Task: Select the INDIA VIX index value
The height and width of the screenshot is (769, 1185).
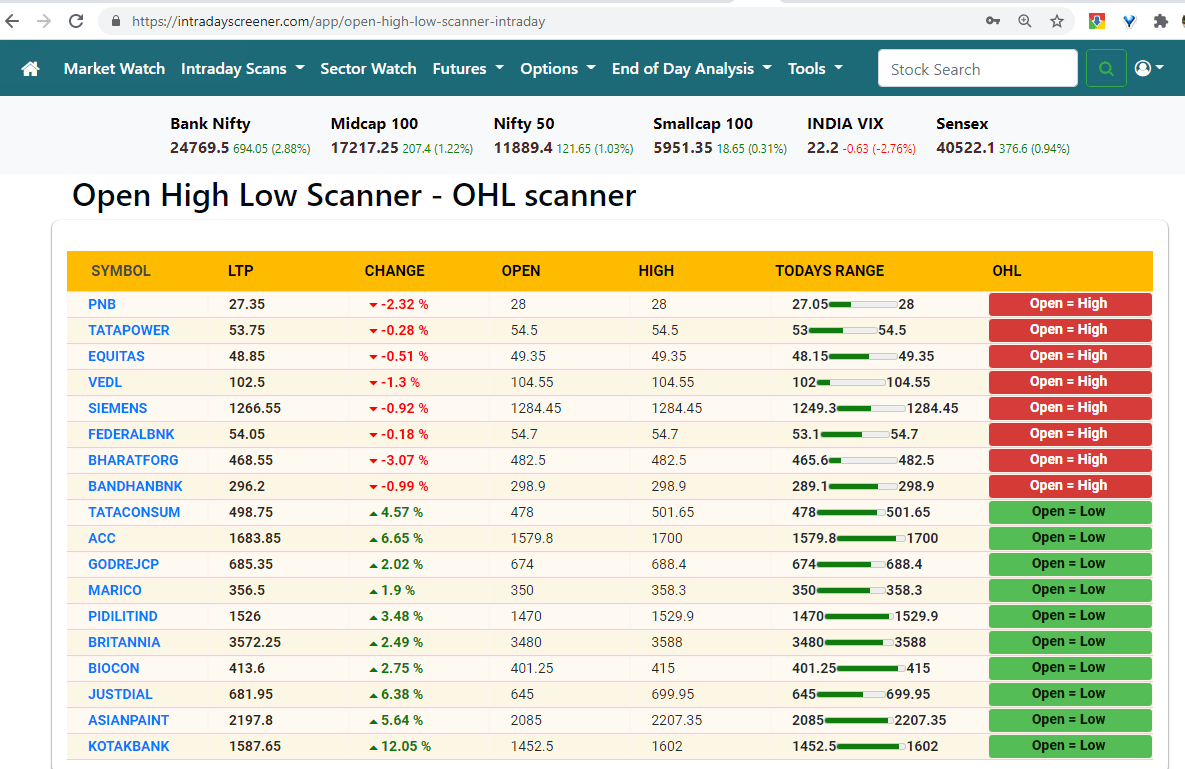Action: 823,148
